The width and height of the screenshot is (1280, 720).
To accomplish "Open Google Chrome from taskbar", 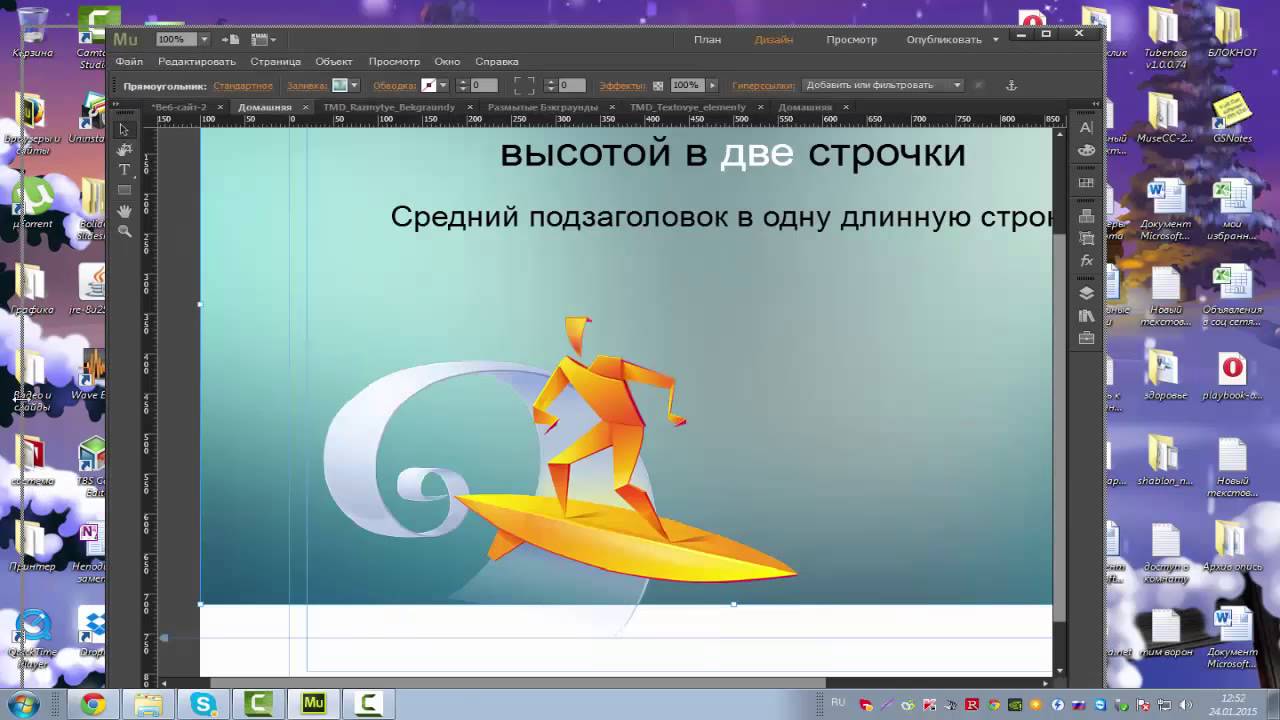I will click(93, 705).
